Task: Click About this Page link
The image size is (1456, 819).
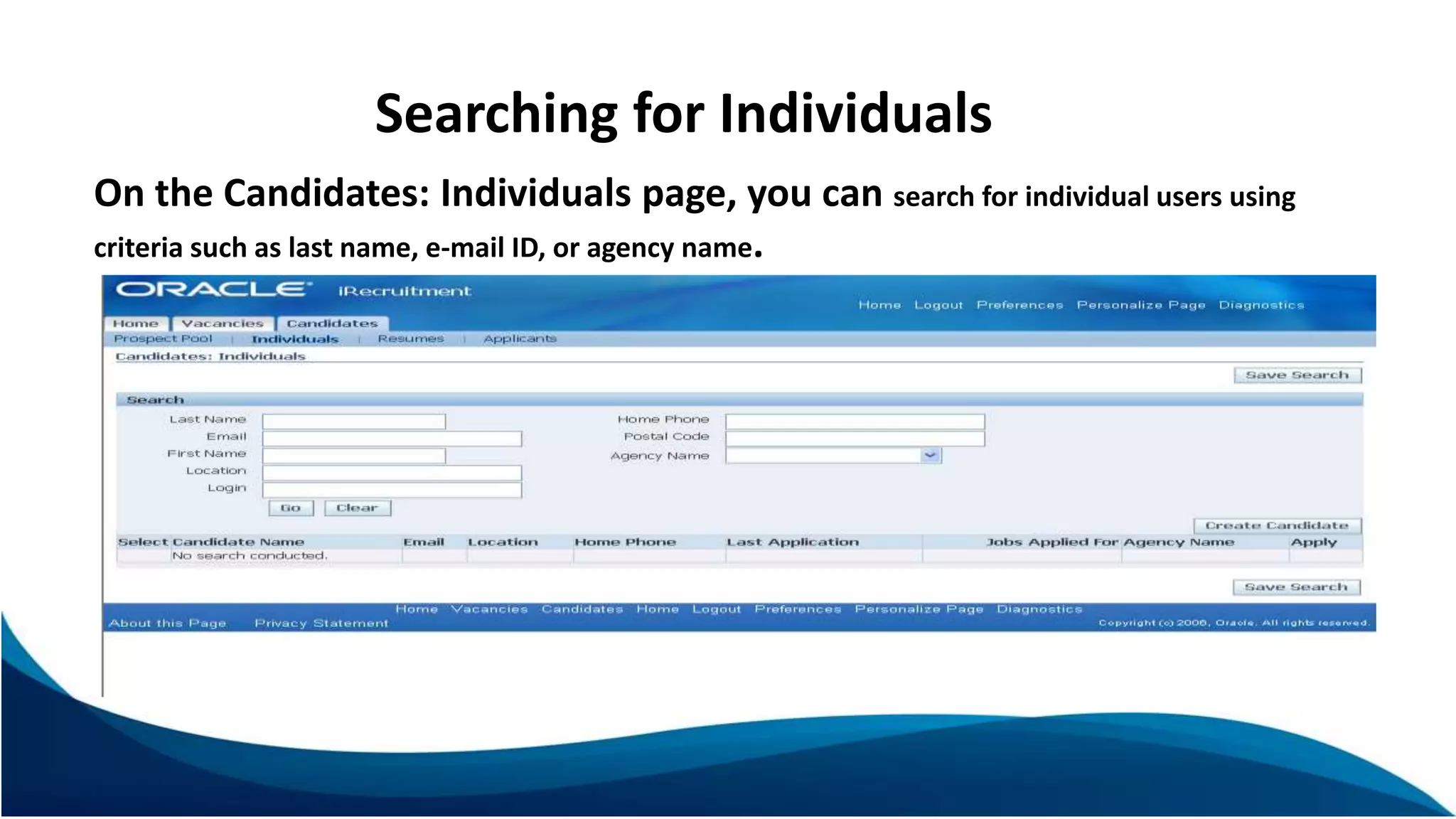Action: coord(168,623)
